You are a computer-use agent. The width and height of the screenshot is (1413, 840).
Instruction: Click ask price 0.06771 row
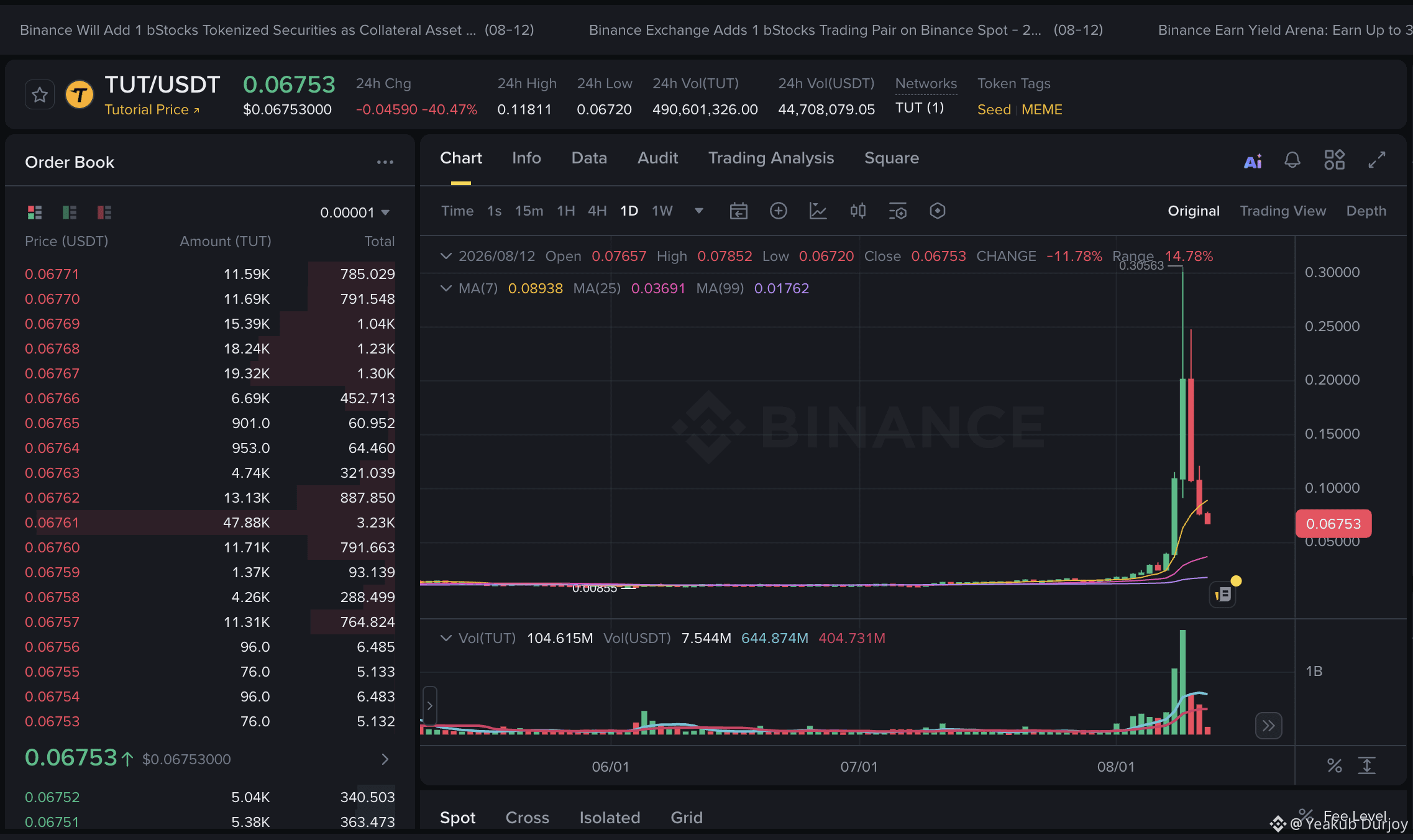pos(210,274)
